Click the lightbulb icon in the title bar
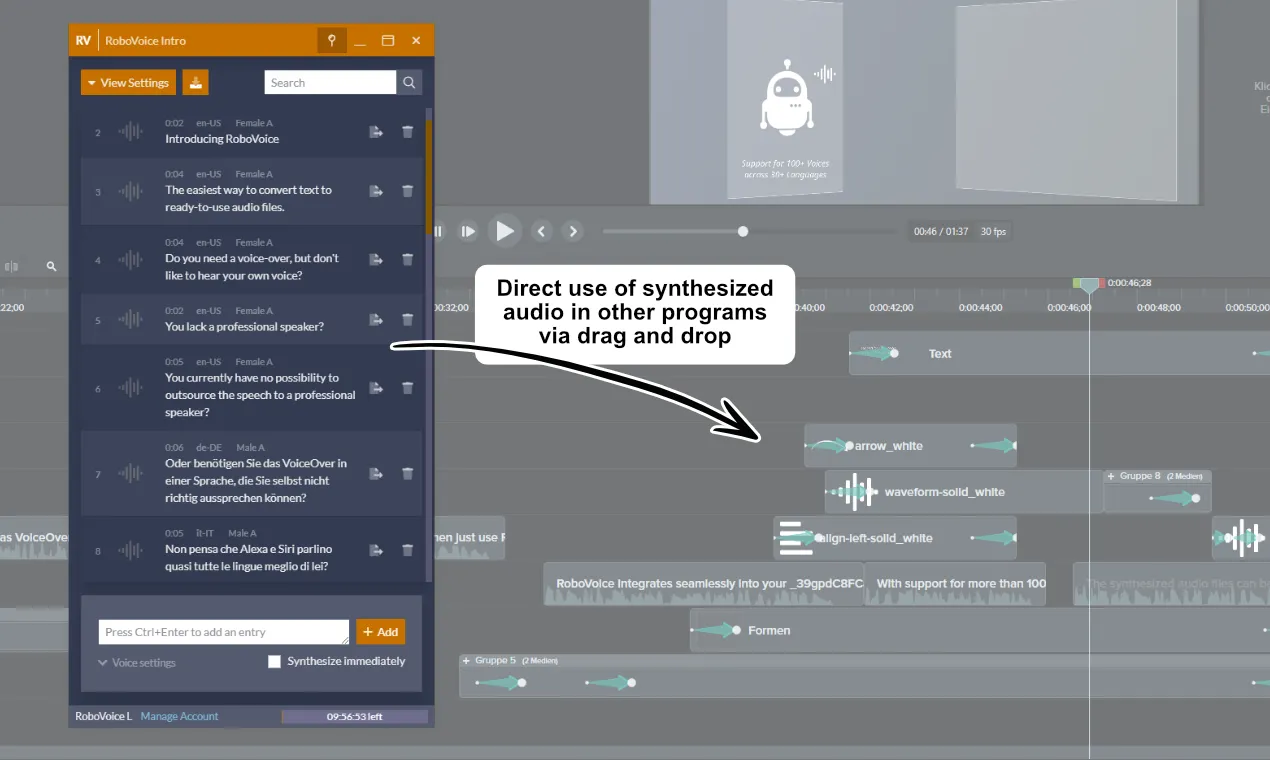The height and width of the screenshot is (760, 1270). click(332, 40)
